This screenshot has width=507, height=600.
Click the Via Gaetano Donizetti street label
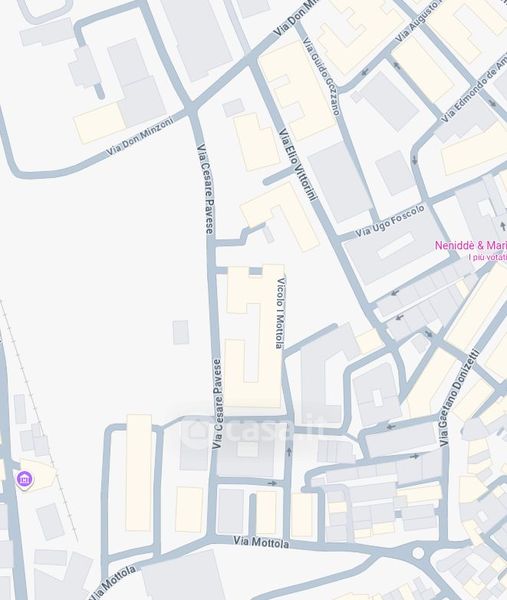click(459, 397)
